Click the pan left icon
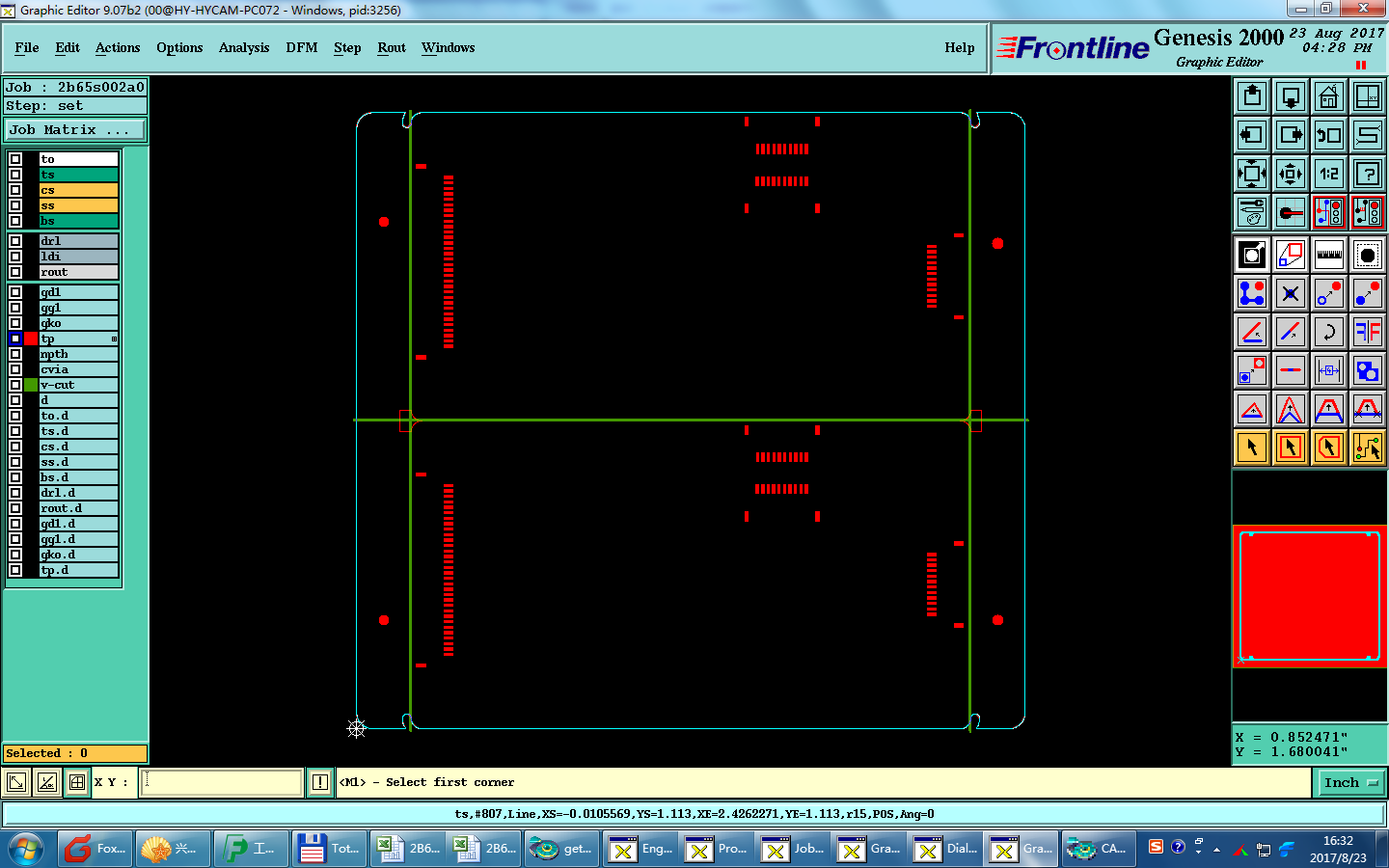Screen dimensions: 1389x868 [1252, 135]
